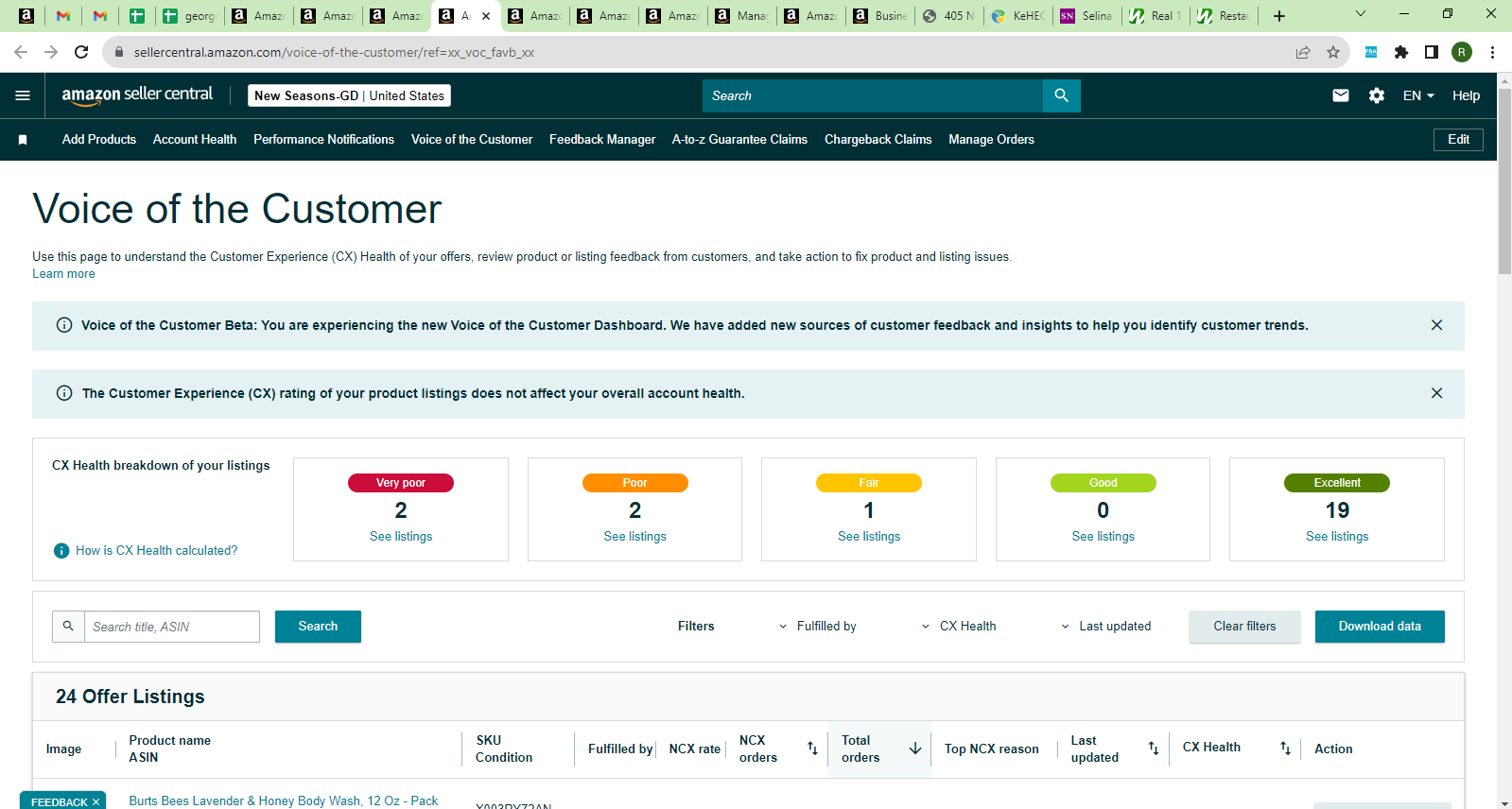Open How is CX Health calculated?
This screenshot has width=1512, height=809.
(x=156, y=551)
